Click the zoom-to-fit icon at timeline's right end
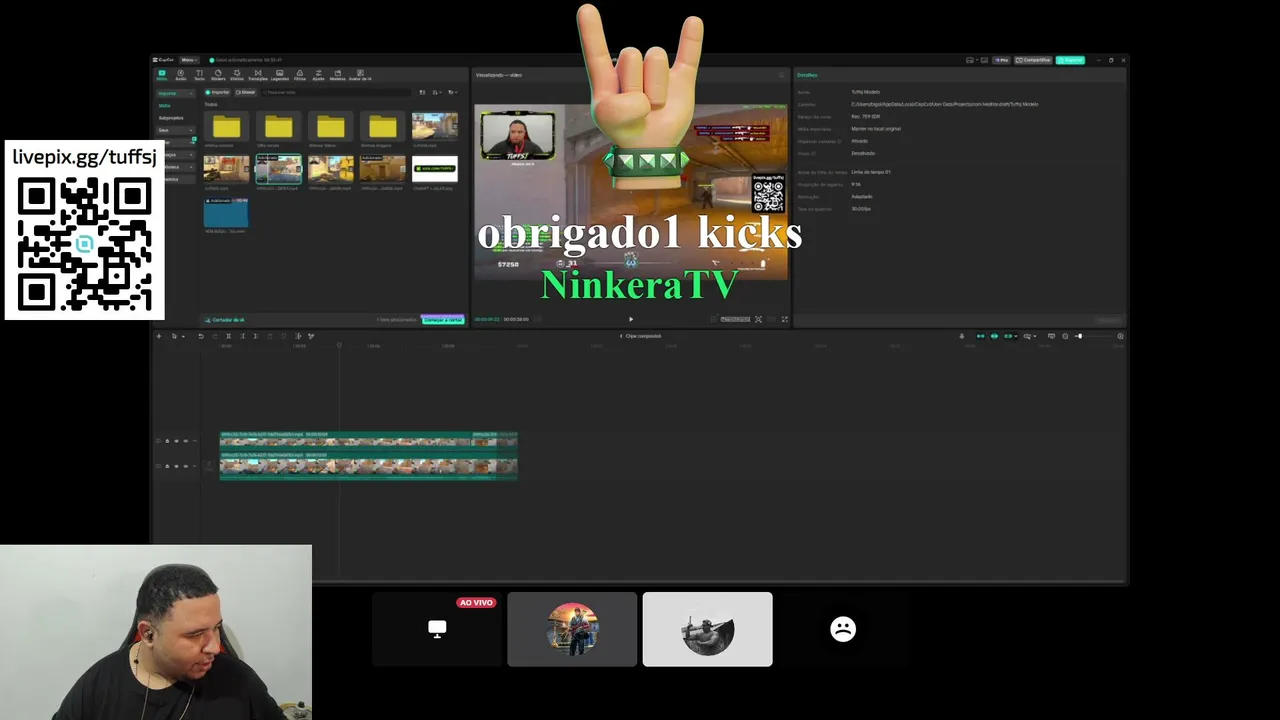 [1120, 336]
